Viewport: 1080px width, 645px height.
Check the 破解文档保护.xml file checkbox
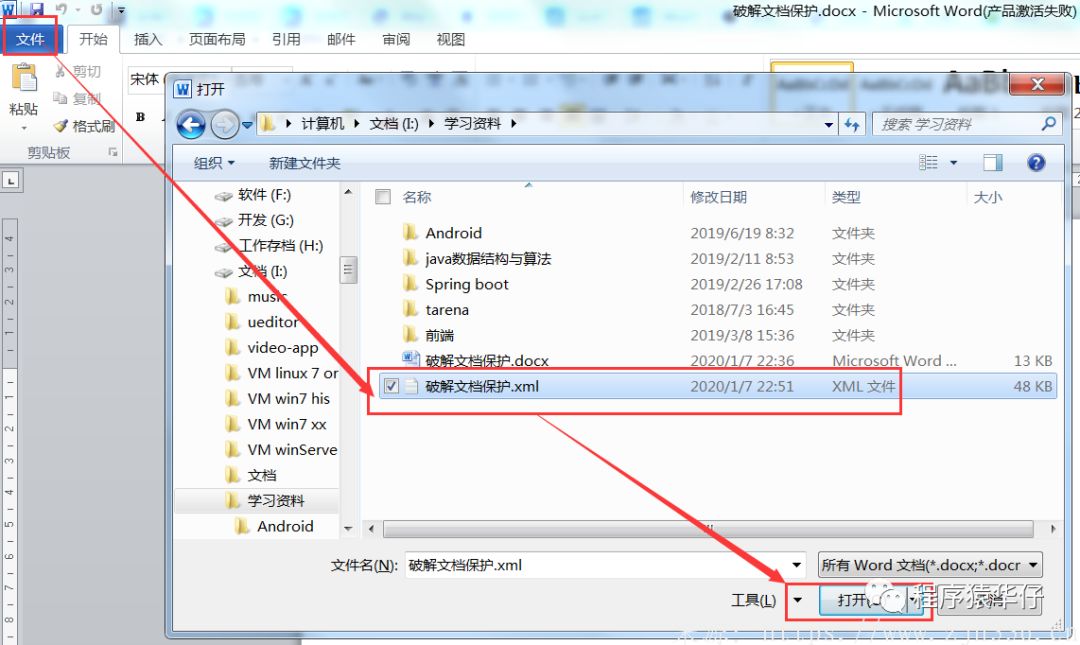click(391, 386)
